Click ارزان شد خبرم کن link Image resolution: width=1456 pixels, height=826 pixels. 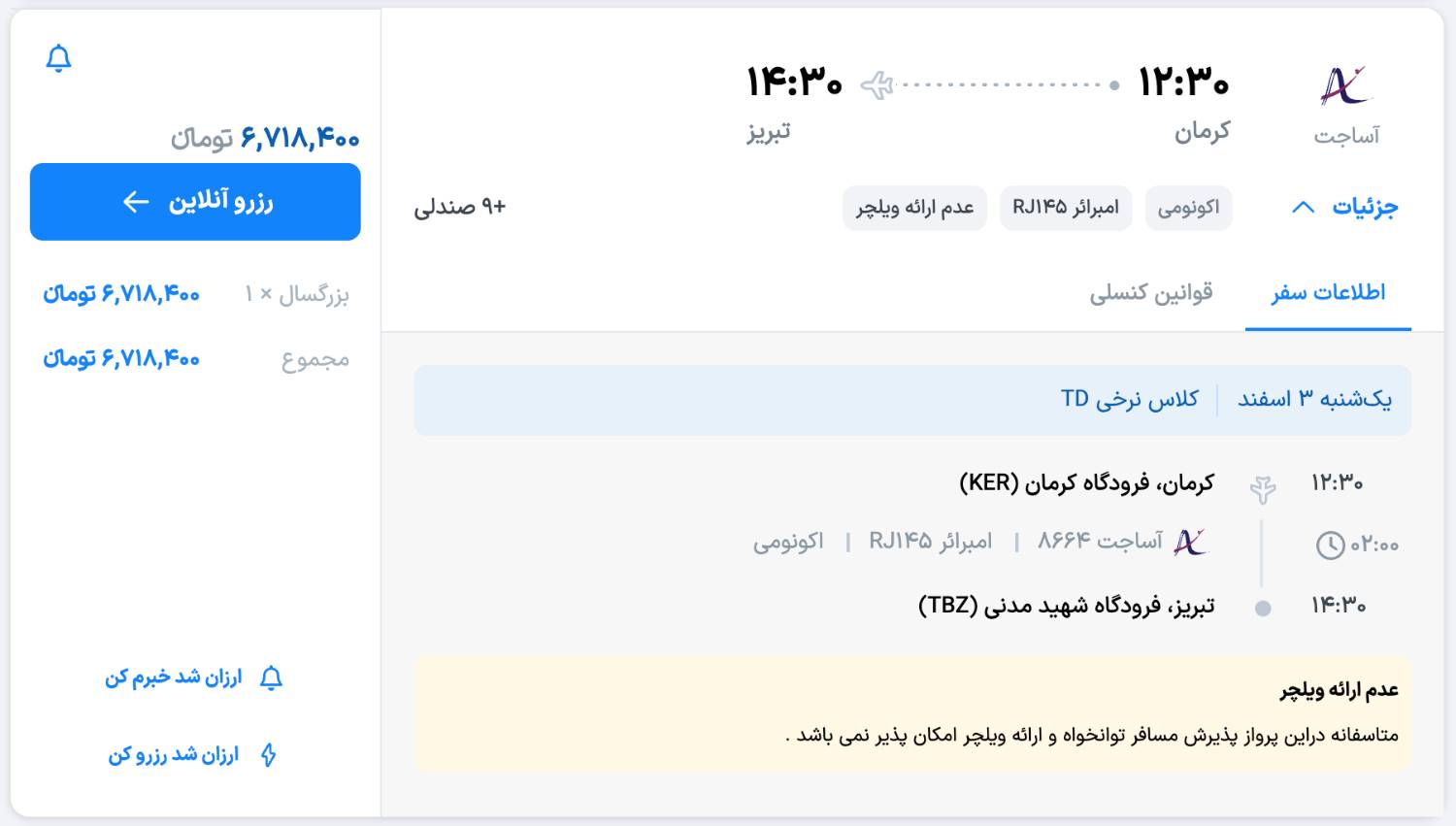(174, 677)
